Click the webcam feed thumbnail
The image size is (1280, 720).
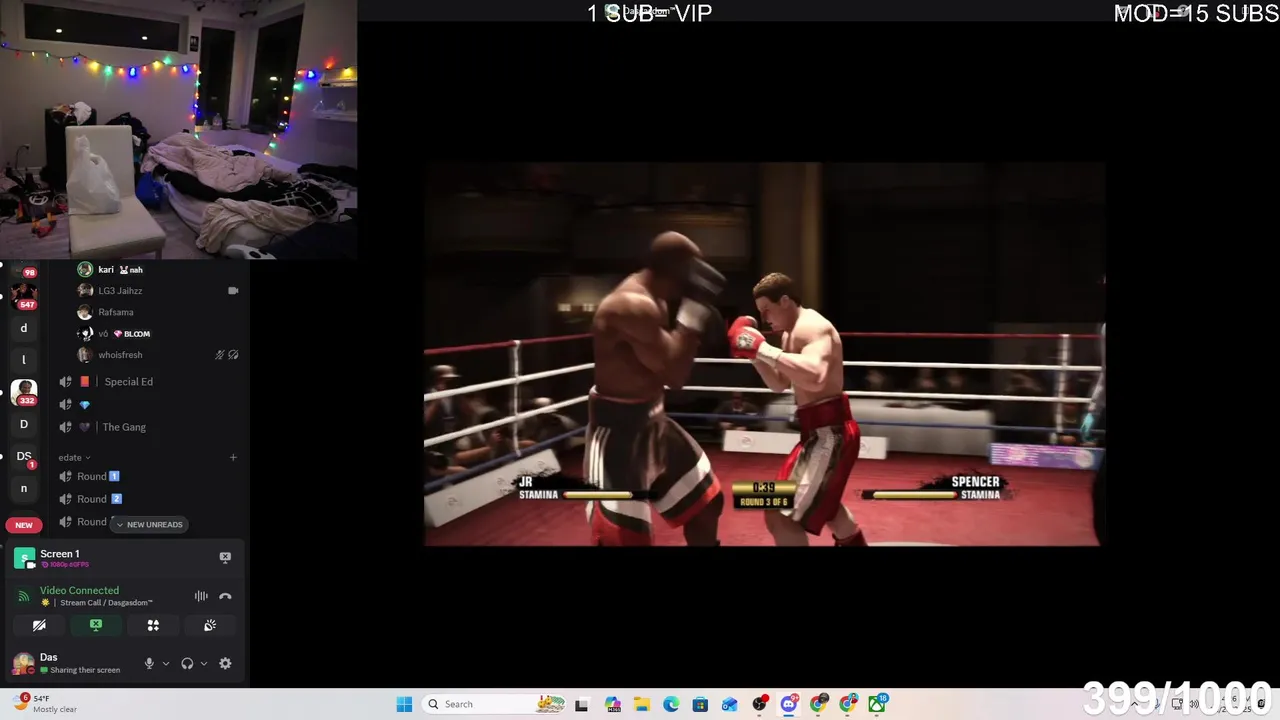tap(178, 129)
